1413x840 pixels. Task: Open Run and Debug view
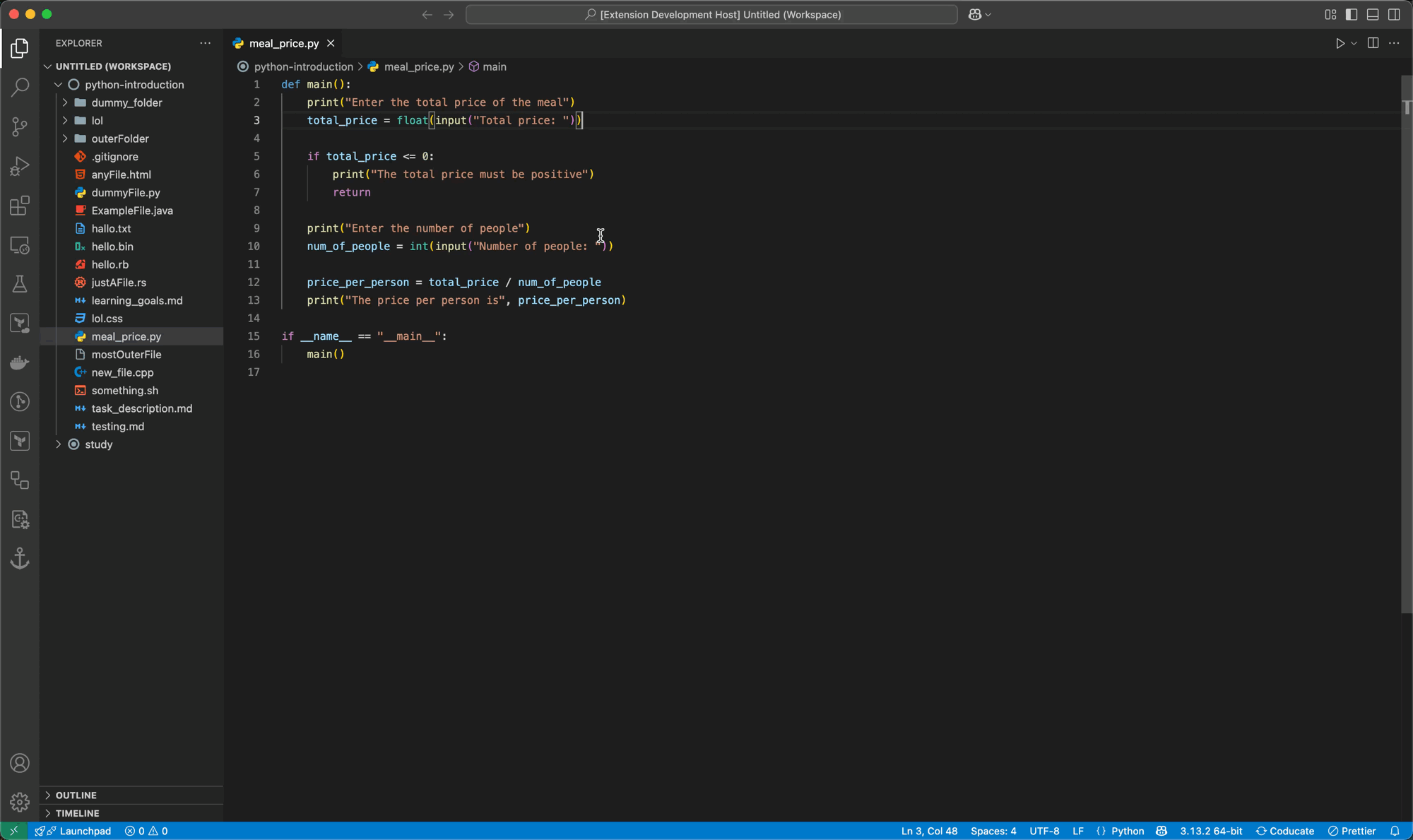pos(20,167)
